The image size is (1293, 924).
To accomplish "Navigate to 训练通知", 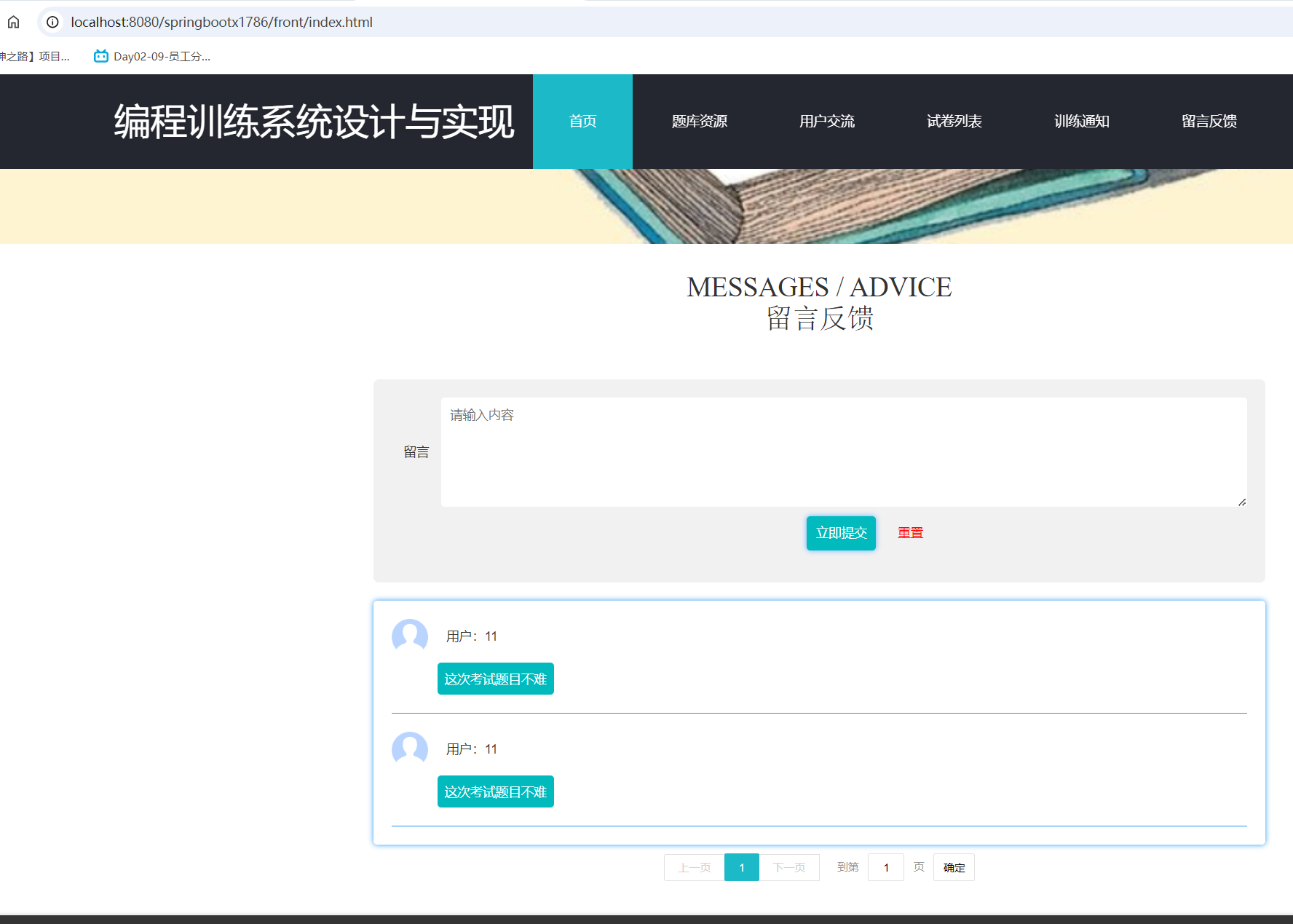I will click(x=1081, y=122).
